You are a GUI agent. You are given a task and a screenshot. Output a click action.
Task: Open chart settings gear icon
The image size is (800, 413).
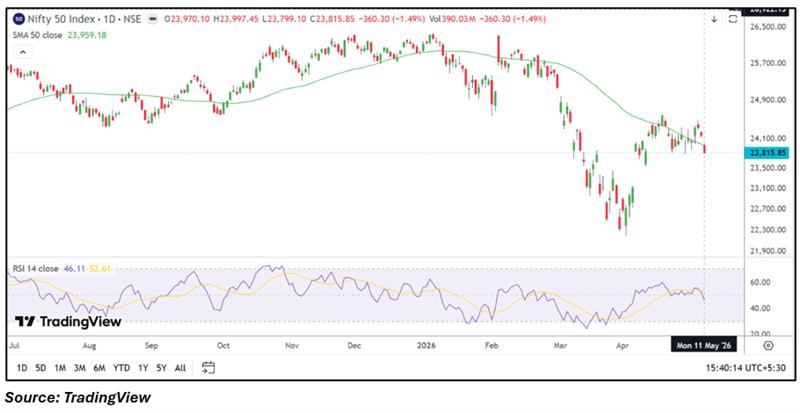(768, 346)
